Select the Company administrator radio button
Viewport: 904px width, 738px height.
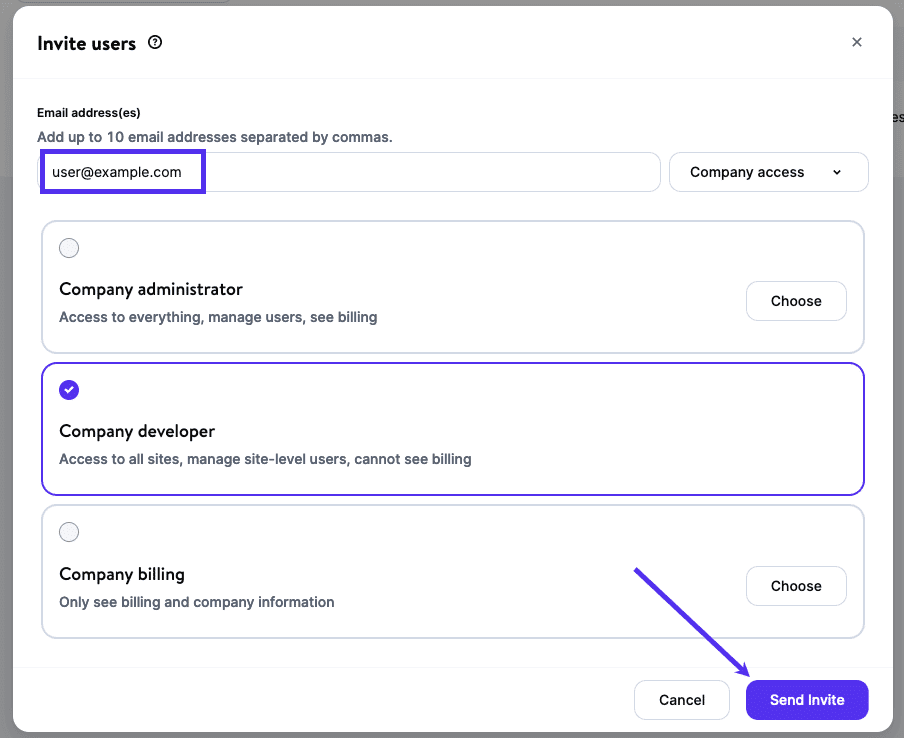pyautogui.click(x=69, y=248)
